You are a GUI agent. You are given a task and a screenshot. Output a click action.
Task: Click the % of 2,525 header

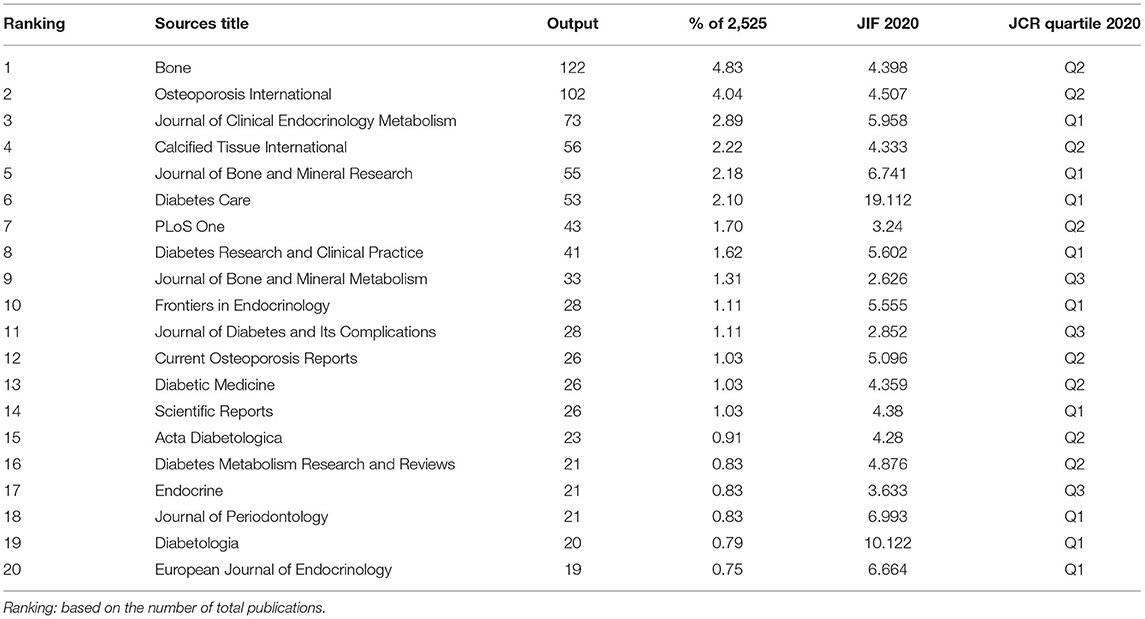[728, 23]
